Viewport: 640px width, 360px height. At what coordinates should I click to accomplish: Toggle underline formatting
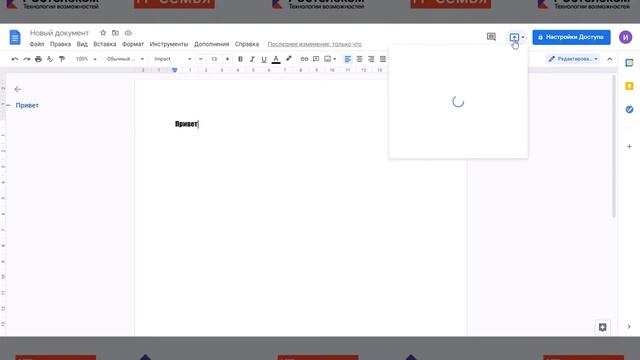264,60
